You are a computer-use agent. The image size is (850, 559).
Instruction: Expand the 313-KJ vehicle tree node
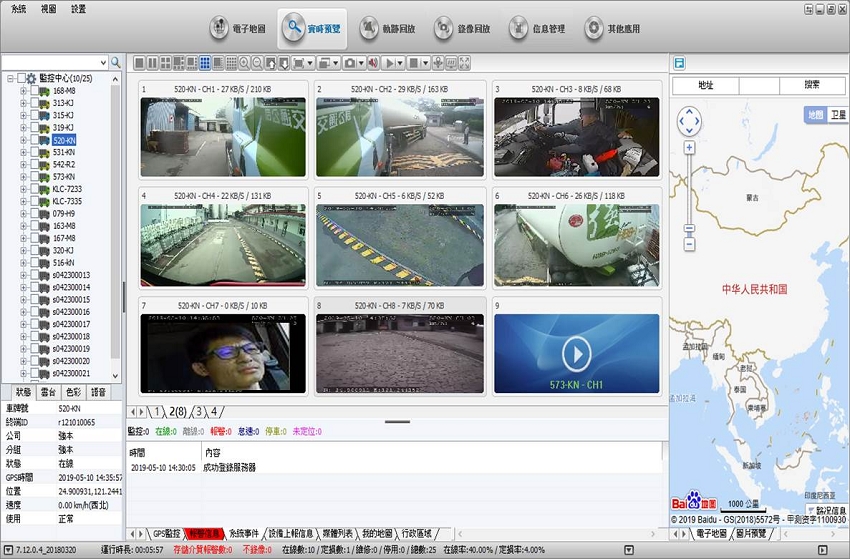coord(24,103)
